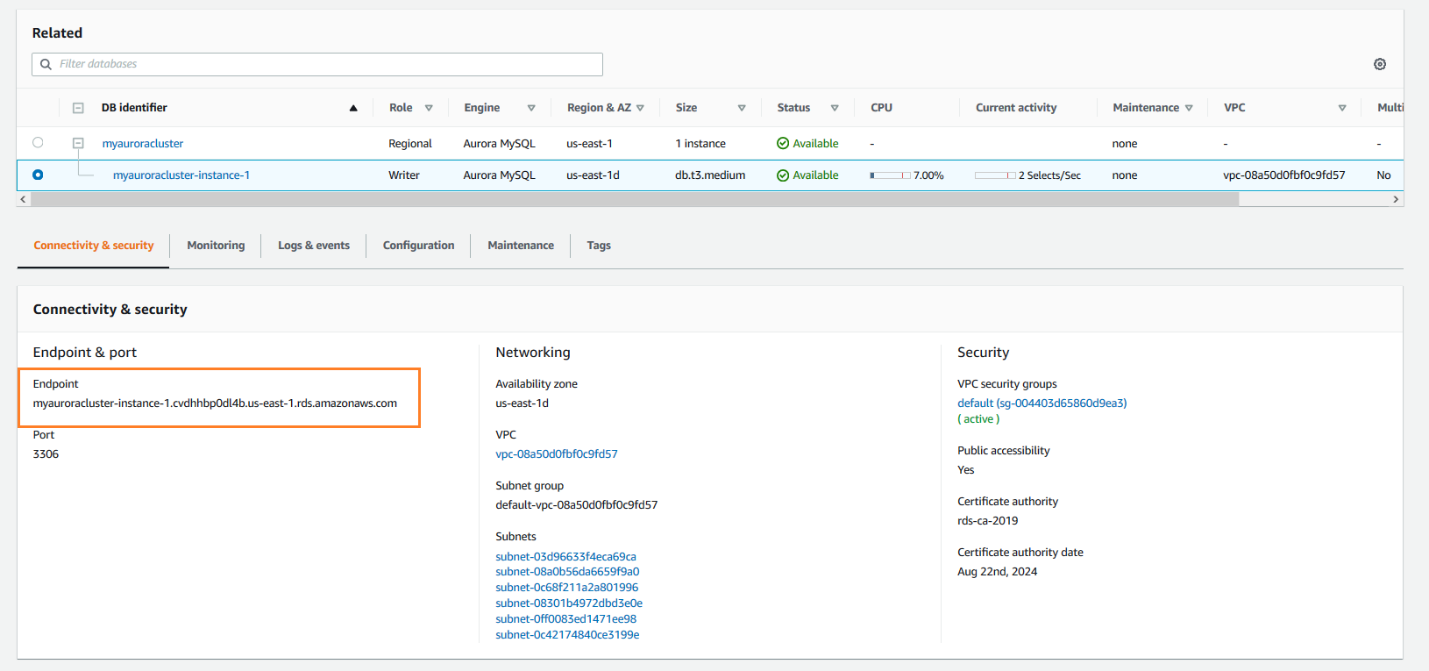1429x671 pixels.
Task: Select the myauroracluster-instance-1 radio button
Action: (x=38, y=175)
